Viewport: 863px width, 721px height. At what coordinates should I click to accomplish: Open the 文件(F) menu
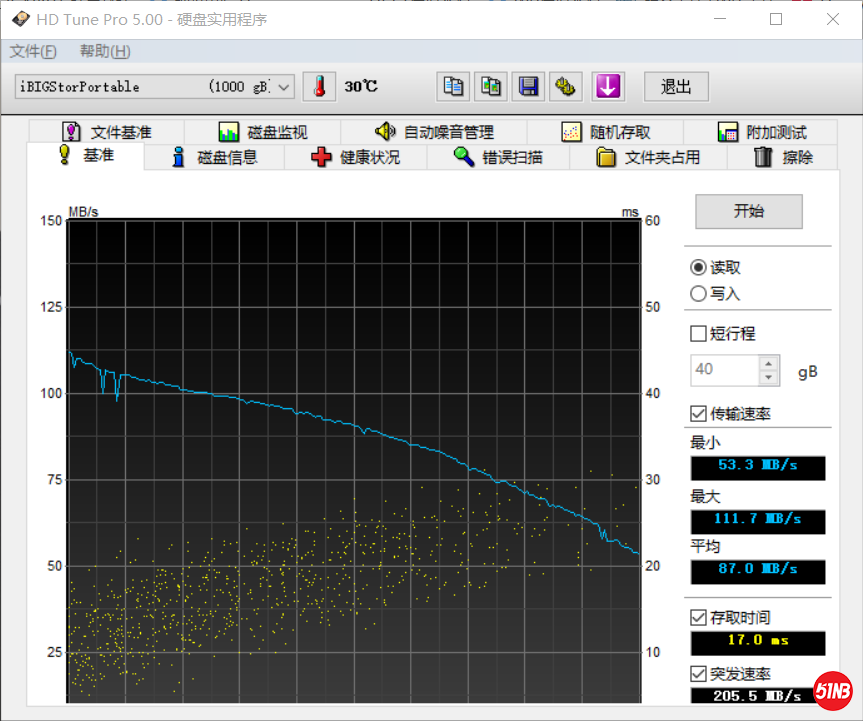click(x=33, y=51)
